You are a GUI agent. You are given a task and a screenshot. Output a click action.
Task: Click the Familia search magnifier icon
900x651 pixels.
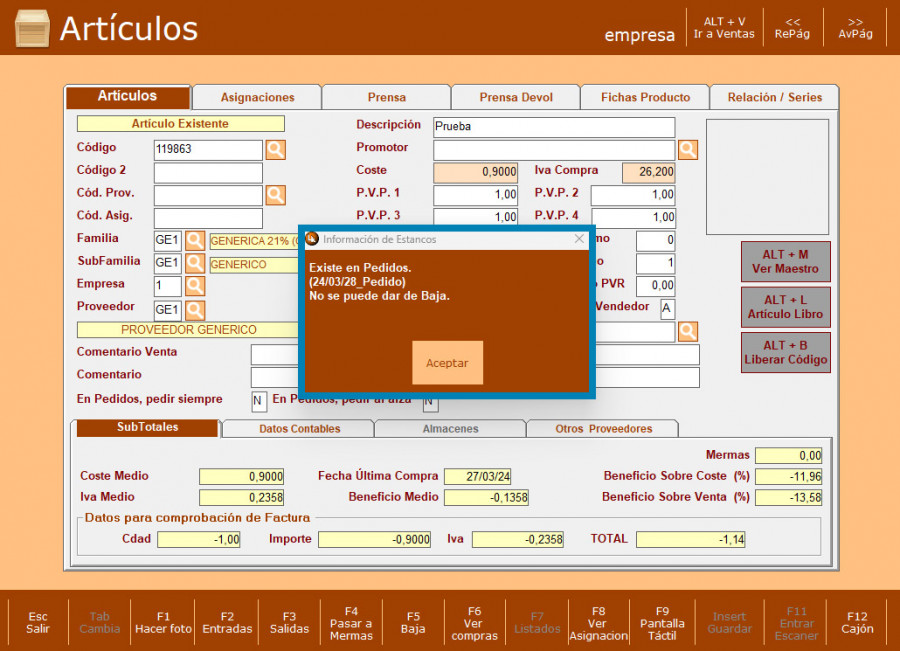195,241
